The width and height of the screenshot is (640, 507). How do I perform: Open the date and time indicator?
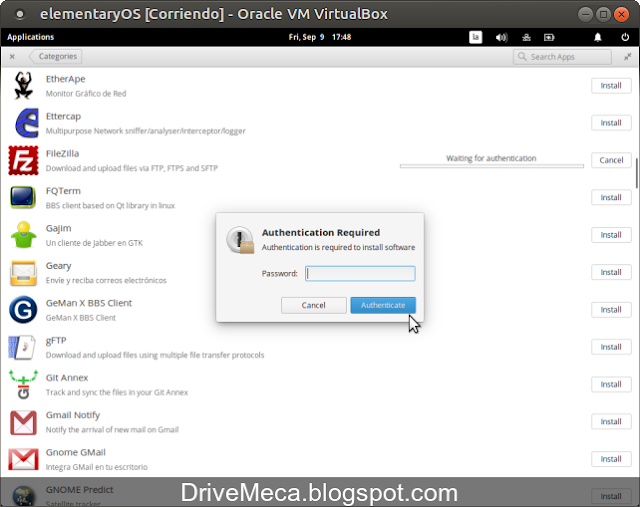[320, 37]
